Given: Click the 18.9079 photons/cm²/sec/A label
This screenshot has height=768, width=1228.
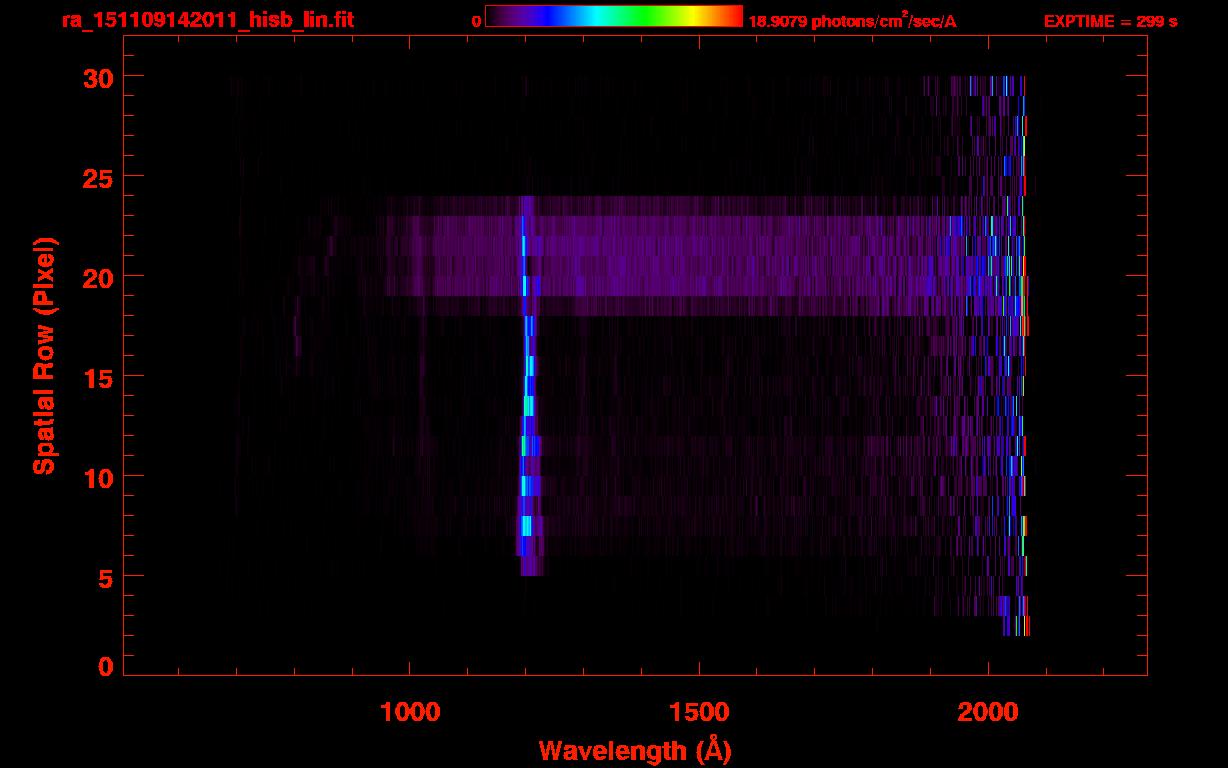Looking at the screenshot, I should (852, 21).
